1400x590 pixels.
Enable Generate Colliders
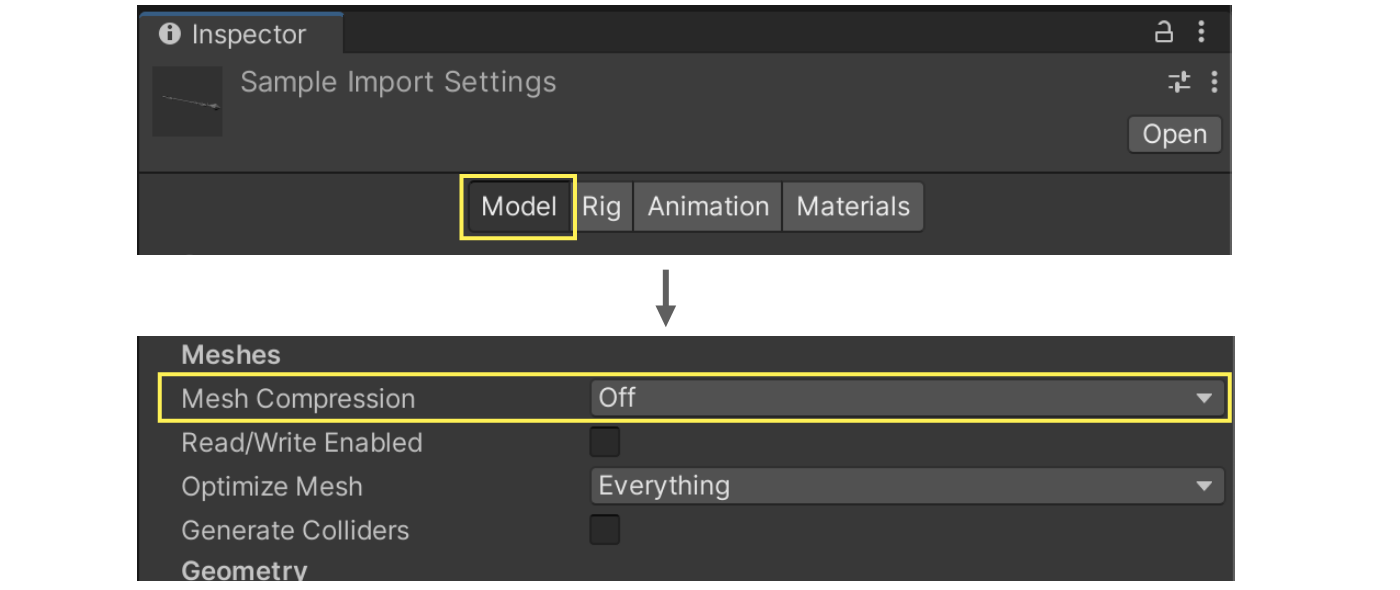click(x=603, y=531)
